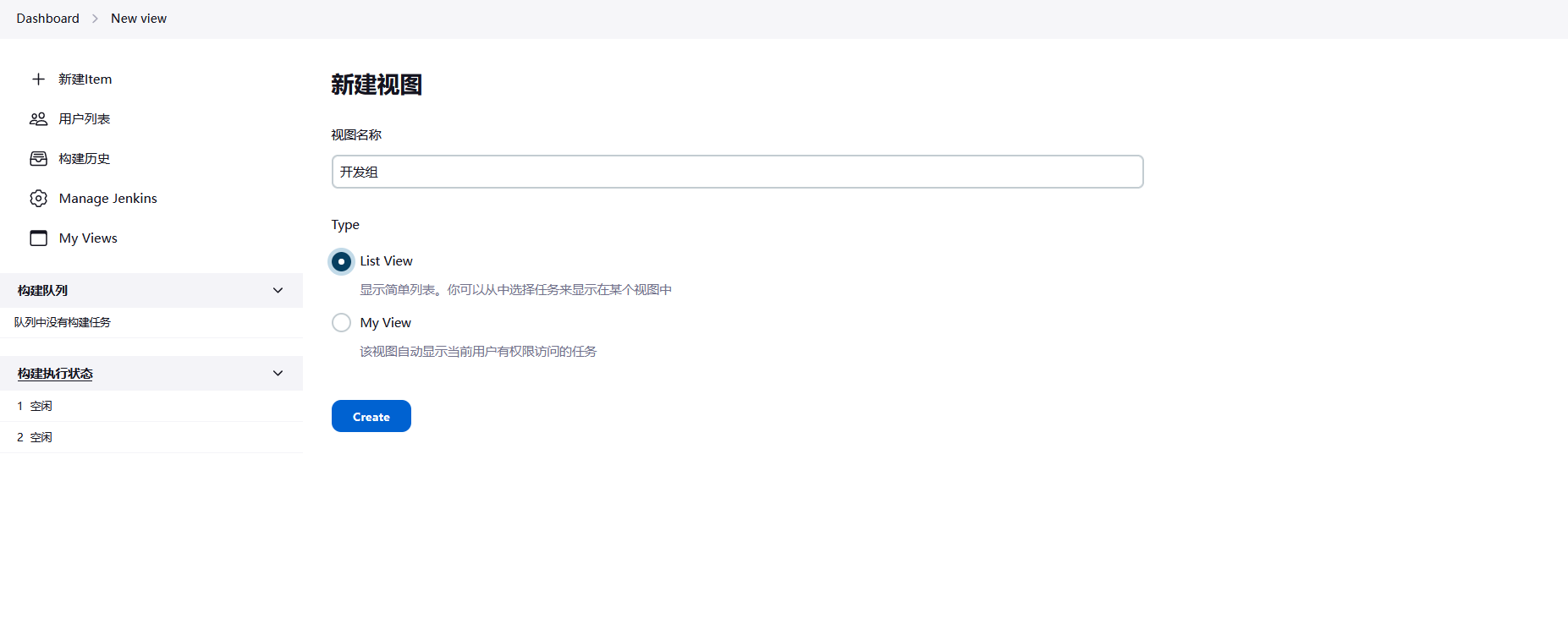The height and width of the screenshot is (624, 1568).
Task: Click the List View label
Action: click(x=386, y=260)
